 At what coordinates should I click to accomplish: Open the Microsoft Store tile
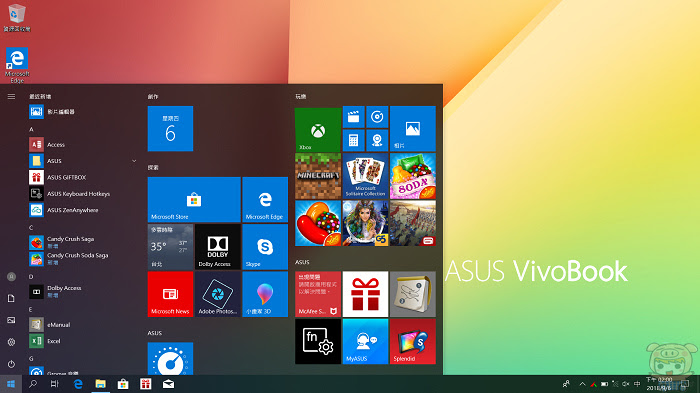(194, 200)
